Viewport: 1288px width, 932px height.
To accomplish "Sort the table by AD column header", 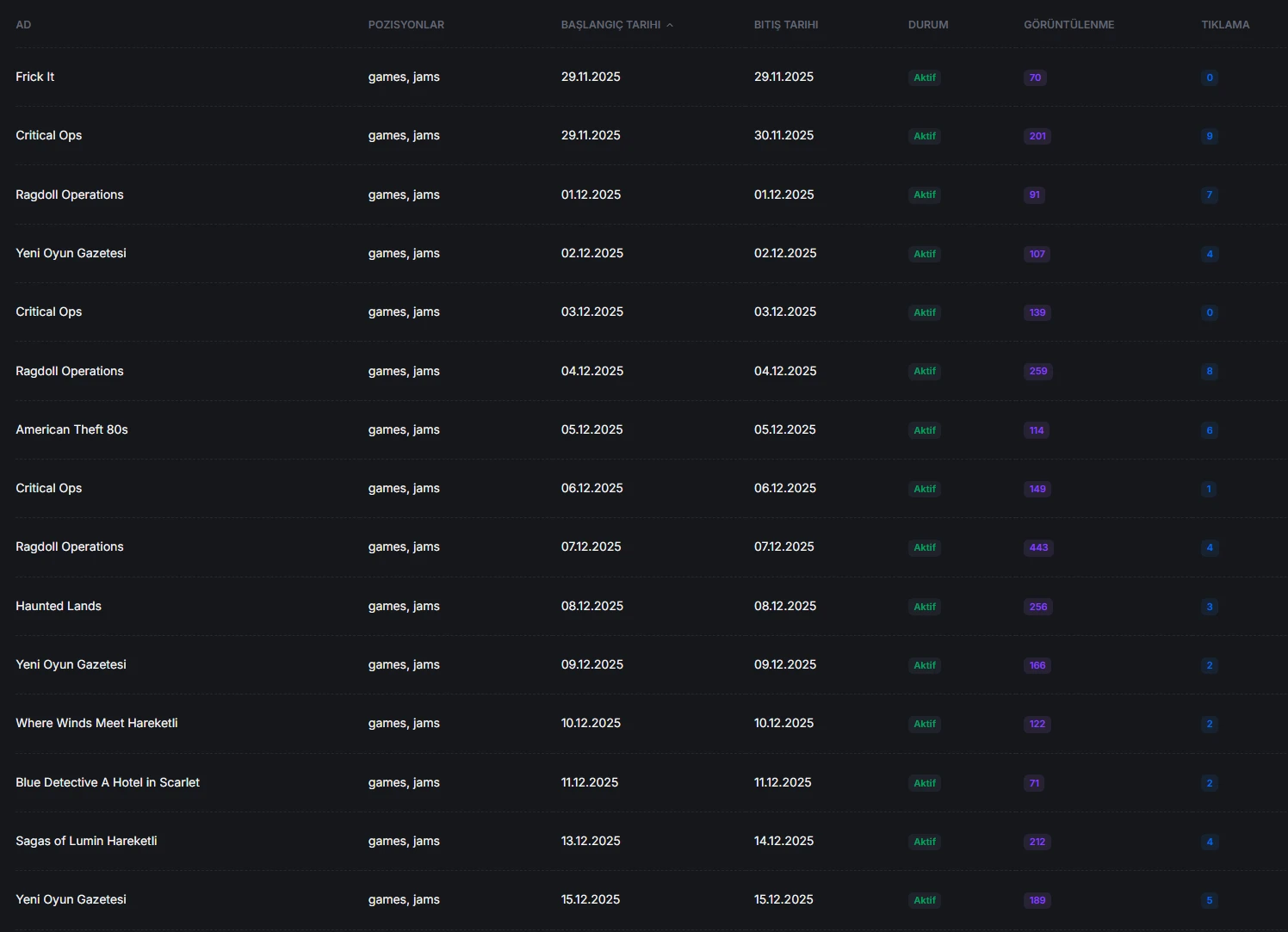I will tap(23, 25).
